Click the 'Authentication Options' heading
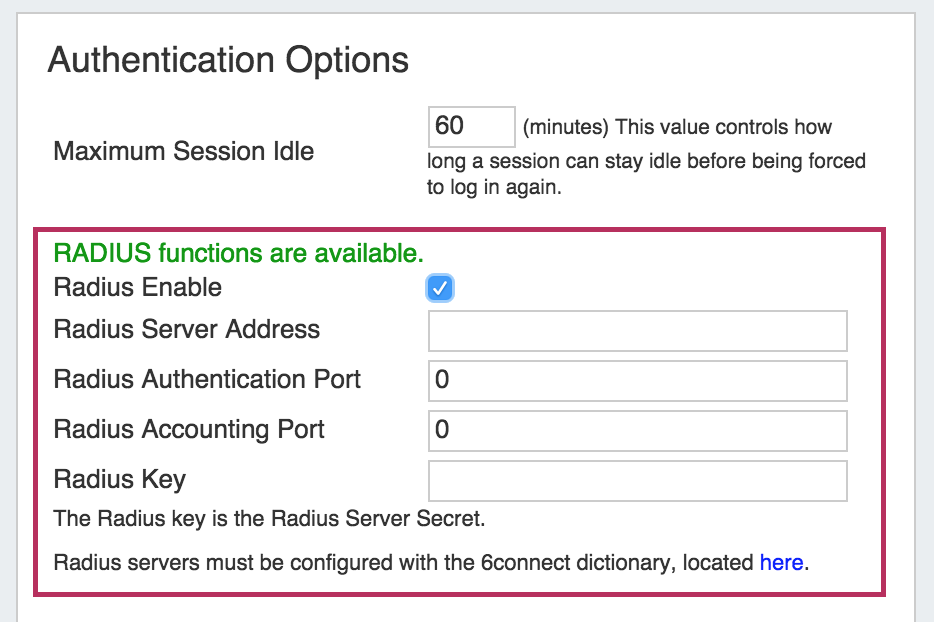The width and height of the screenshot is (934, 622). (x=228, y=60)
